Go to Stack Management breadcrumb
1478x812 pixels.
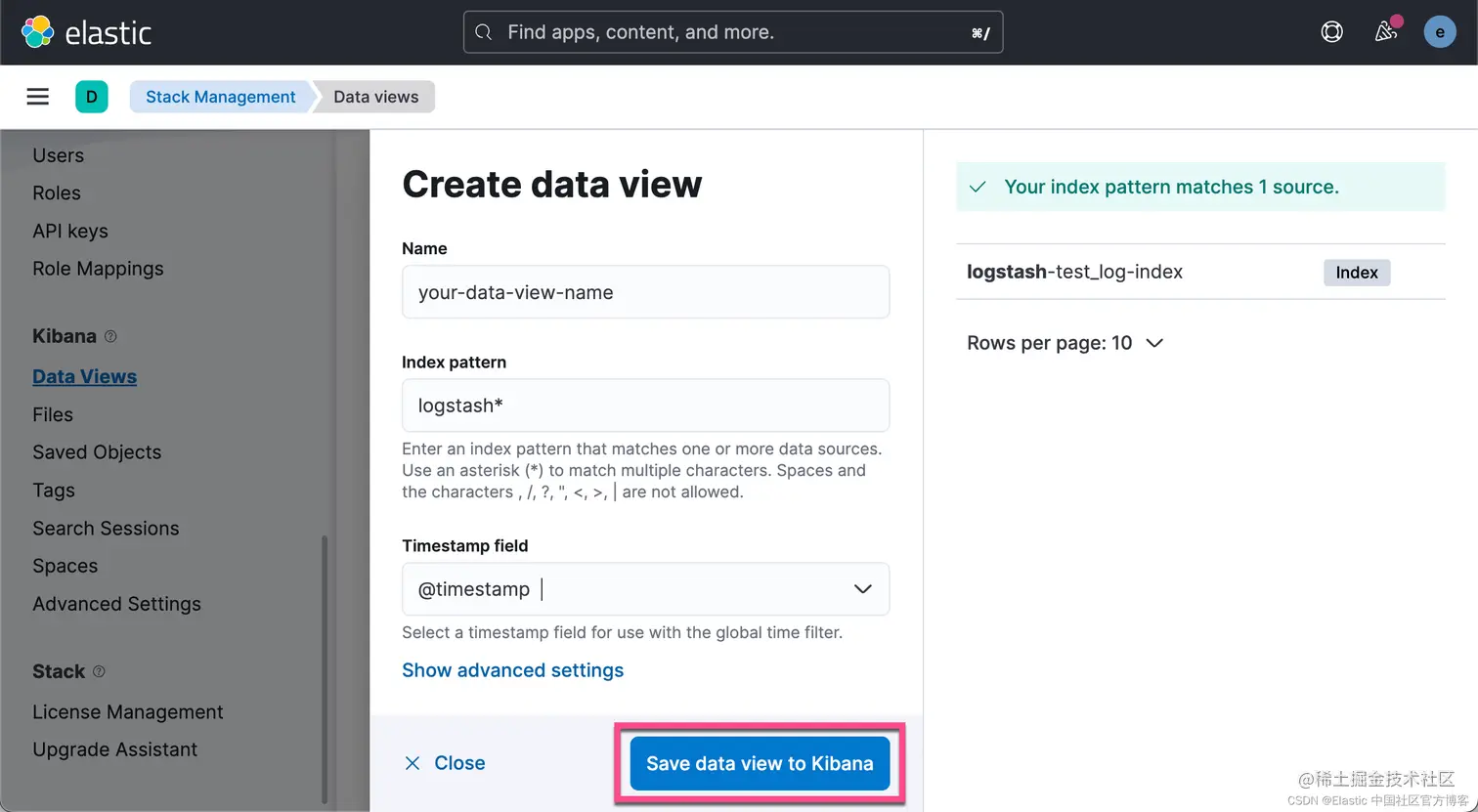click(x=220, y=97)
